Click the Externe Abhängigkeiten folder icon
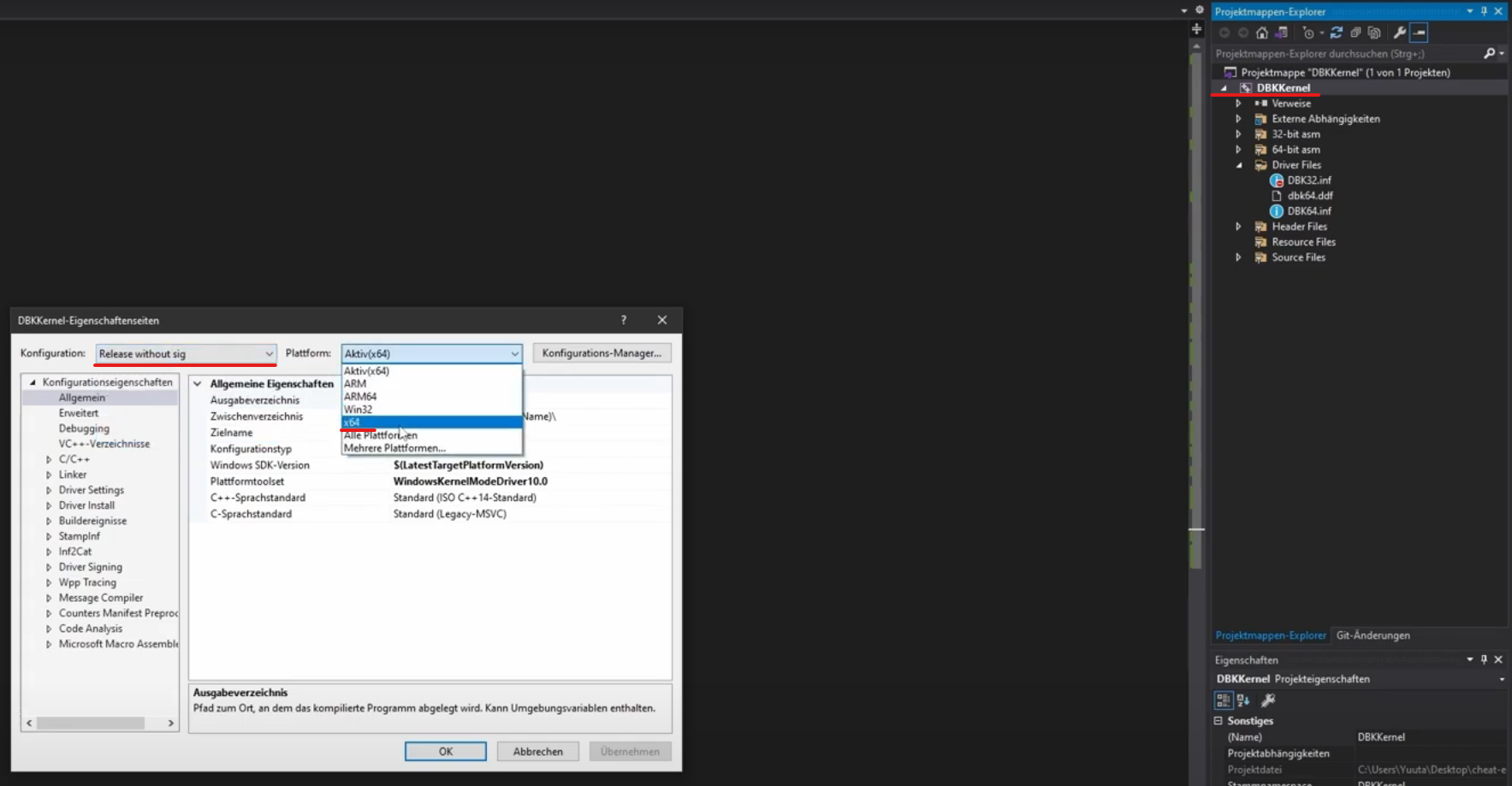The image size is (1512, 786). (1260, 119)
